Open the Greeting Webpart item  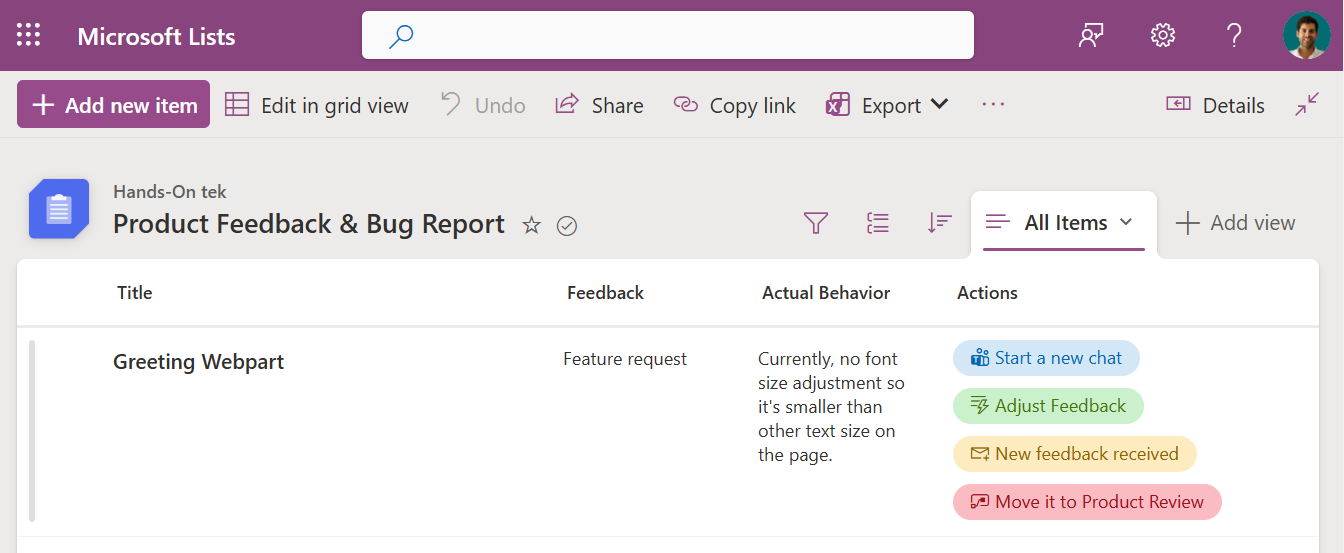click(x=198, y=362)
